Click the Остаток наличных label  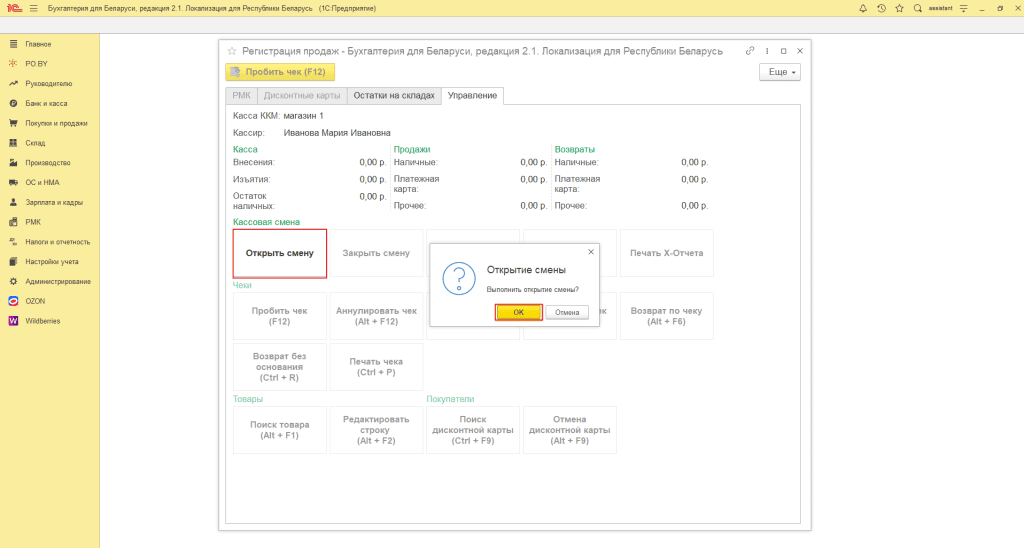(x=253, y=201)
